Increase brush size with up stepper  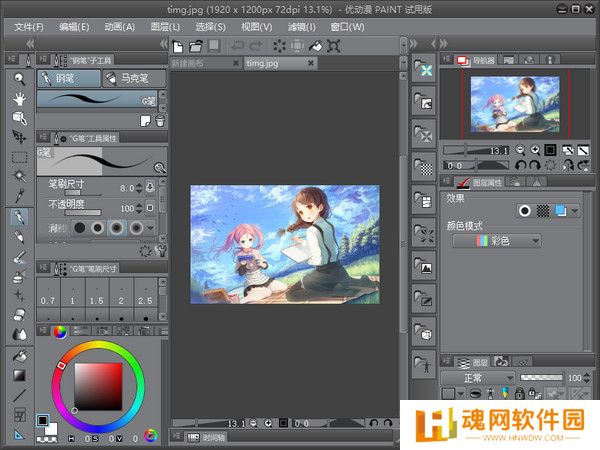(x=139, y=185)
